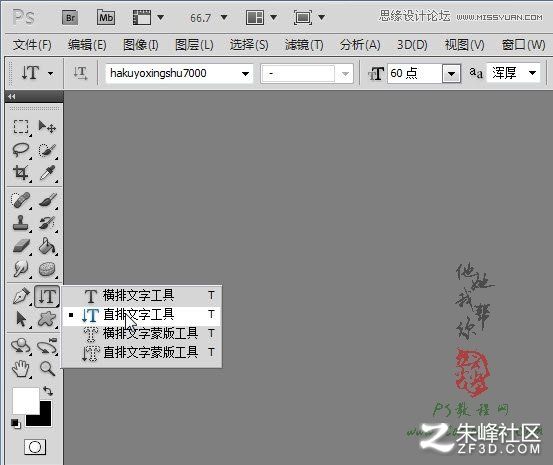Select the Zoom magnifier tool
Screen dimensions: 553x465
pos(47,369)
